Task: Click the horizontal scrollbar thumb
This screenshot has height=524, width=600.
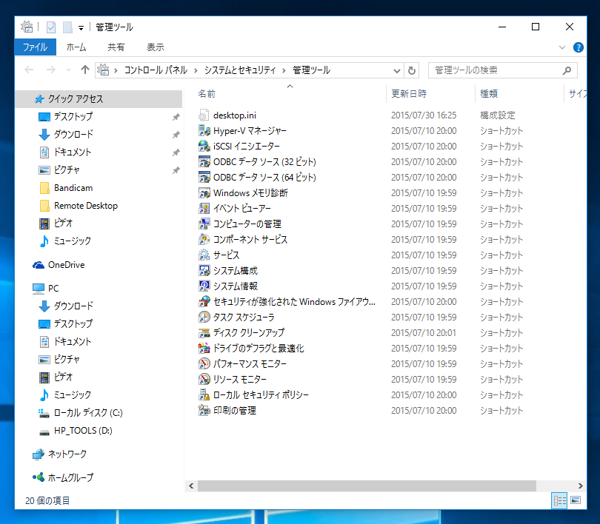Action: (x=367, y=486)
